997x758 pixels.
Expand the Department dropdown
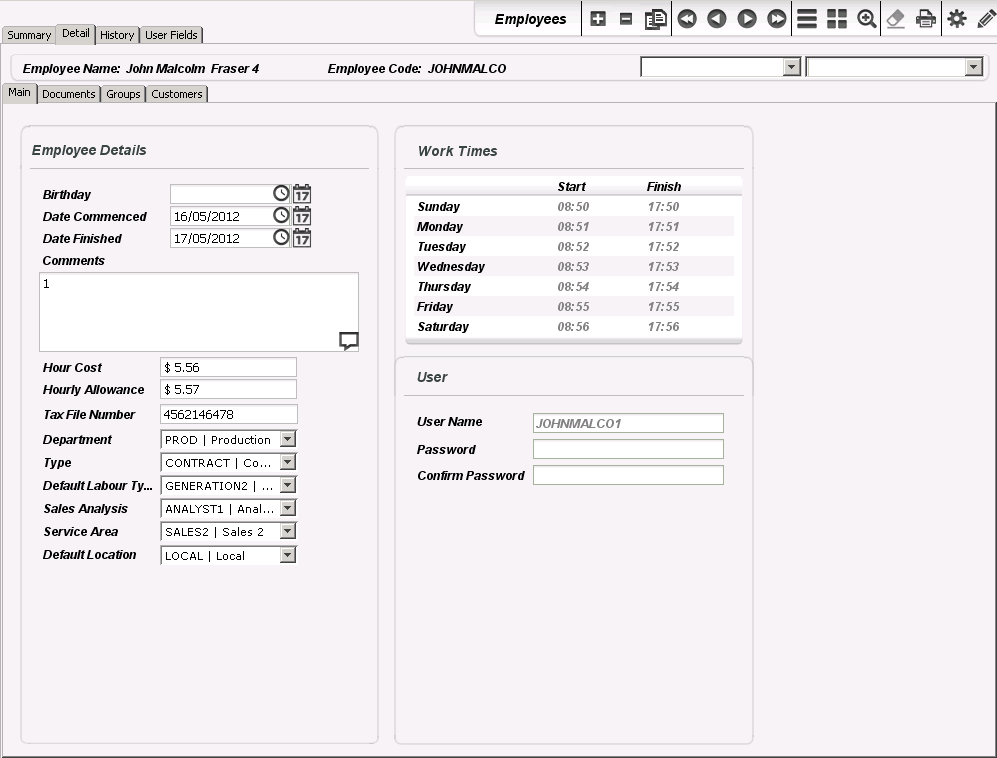point(288,440)
